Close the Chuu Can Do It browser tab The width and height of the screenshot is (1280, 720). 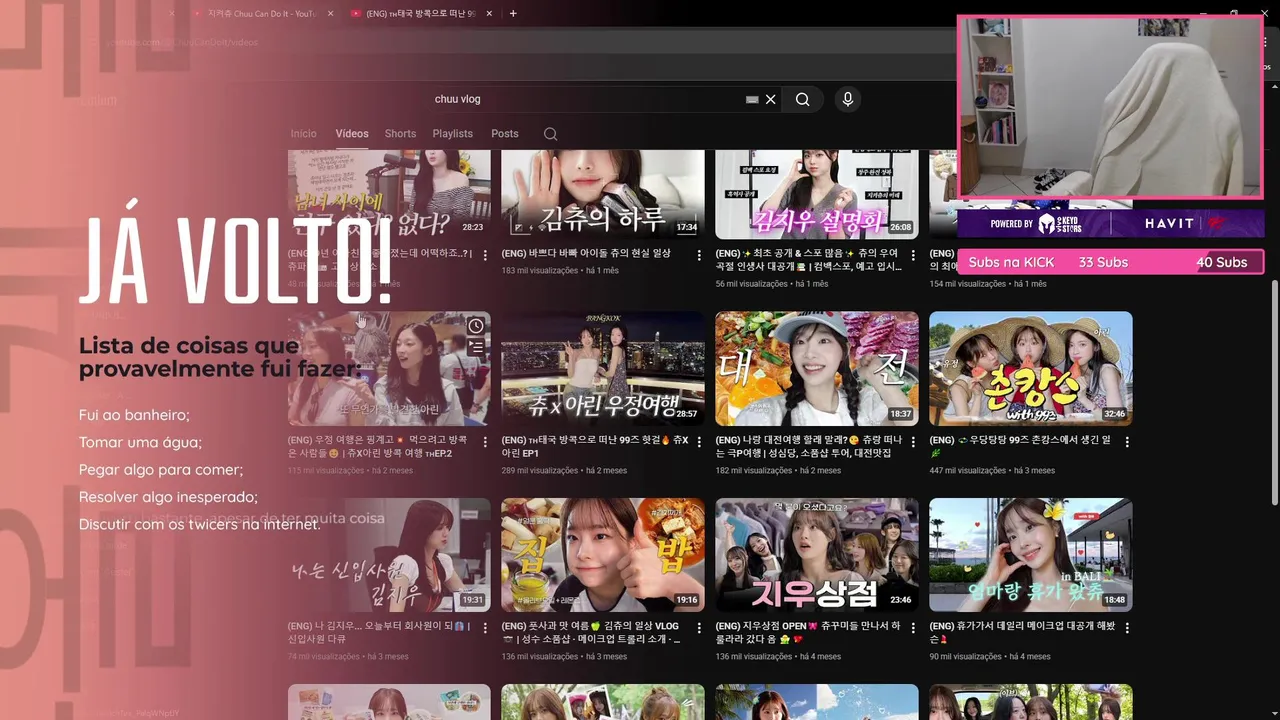click(x=332, y=14)
